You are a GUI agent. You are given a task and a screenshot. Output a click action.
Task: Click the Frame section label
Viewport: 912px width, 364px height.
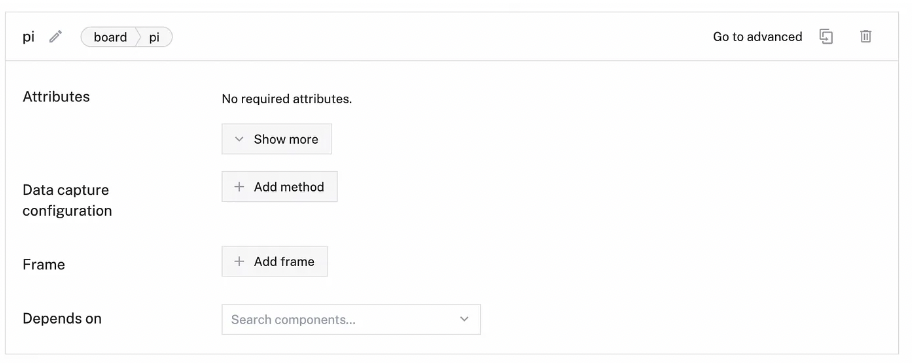[44, 265]
